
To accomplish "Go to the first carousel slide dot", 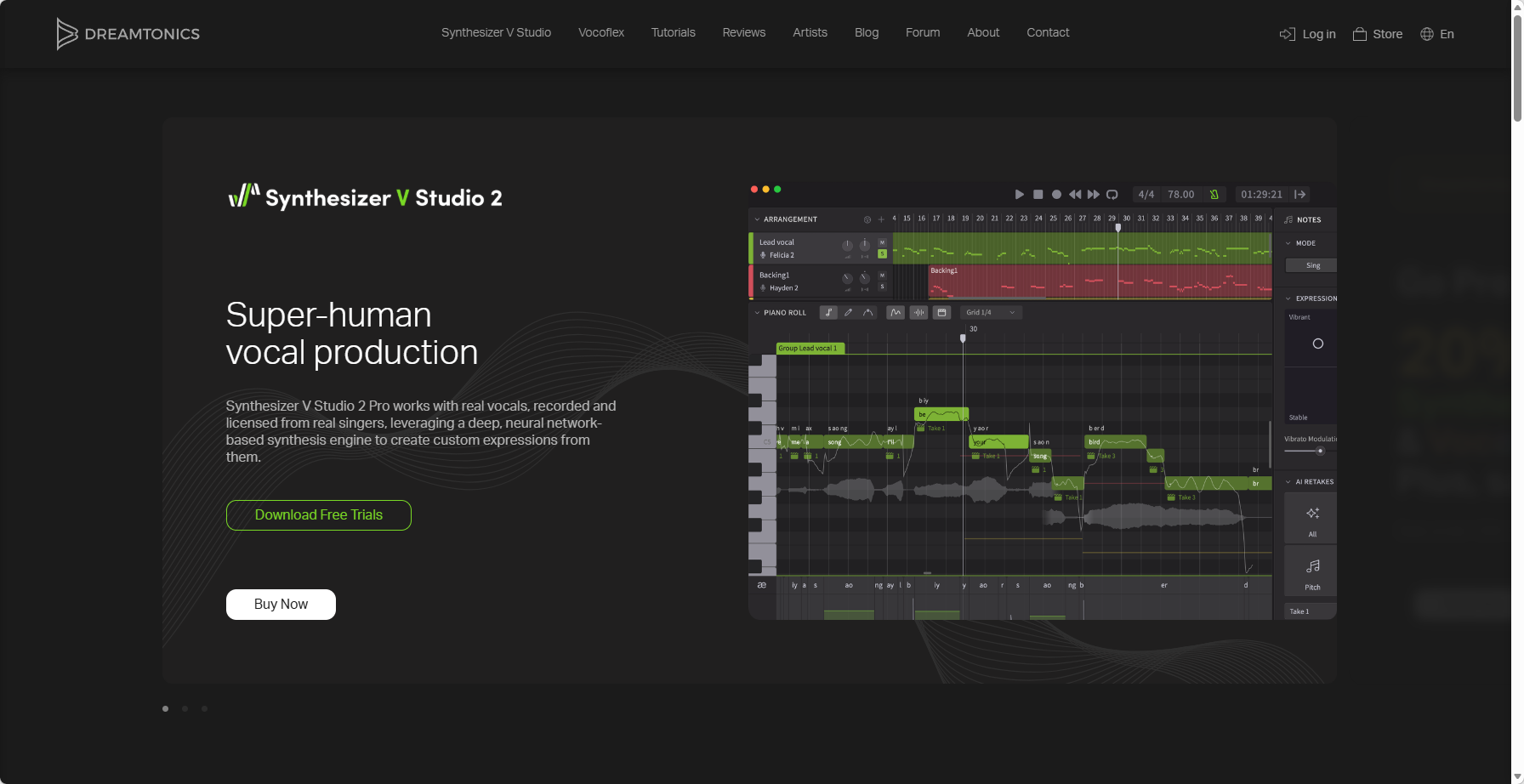I will [x=165, y=708].
